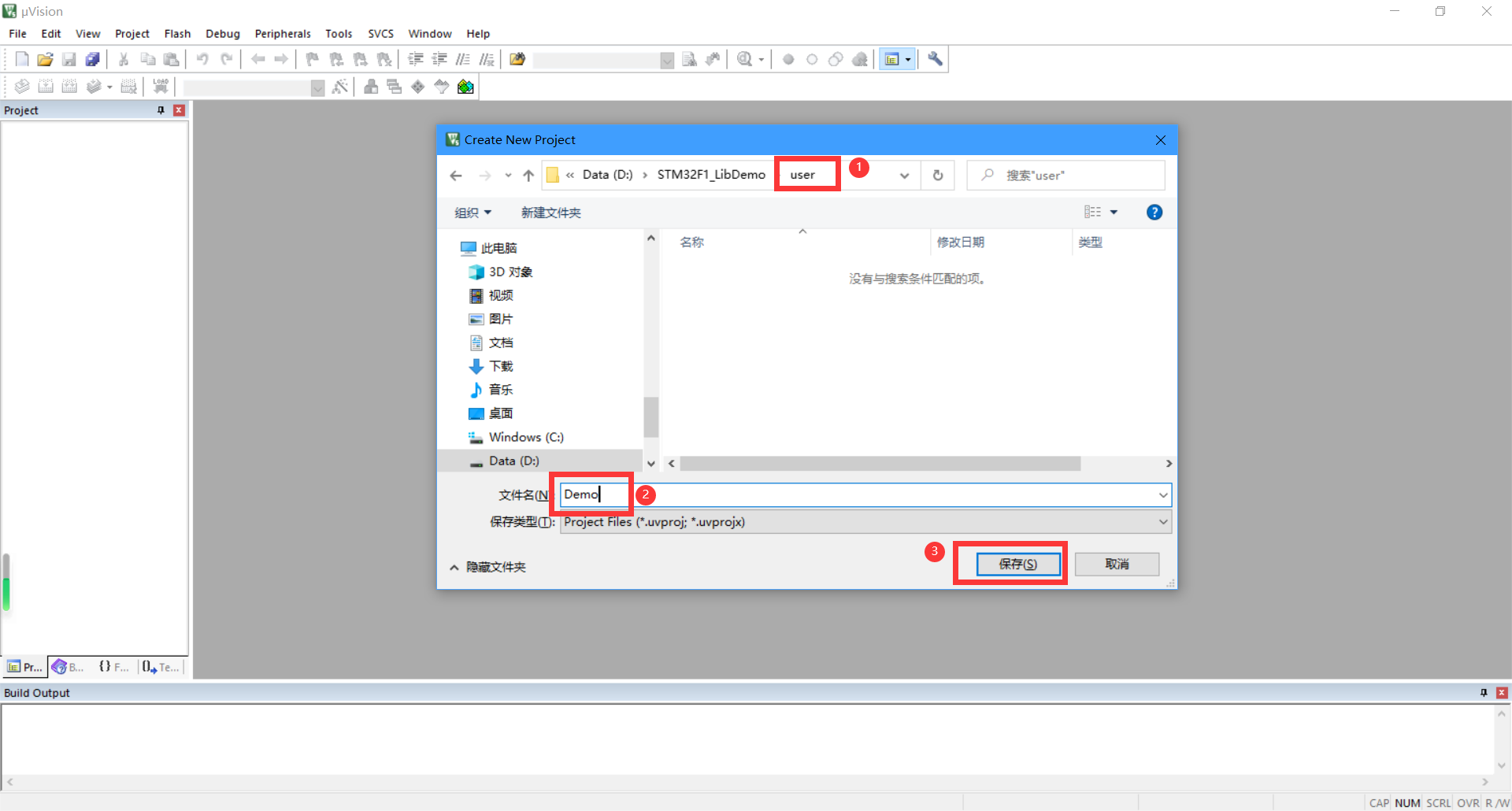
Task: Click the Navigate Forwards arrow icon
Action: (x=281, y=59)
